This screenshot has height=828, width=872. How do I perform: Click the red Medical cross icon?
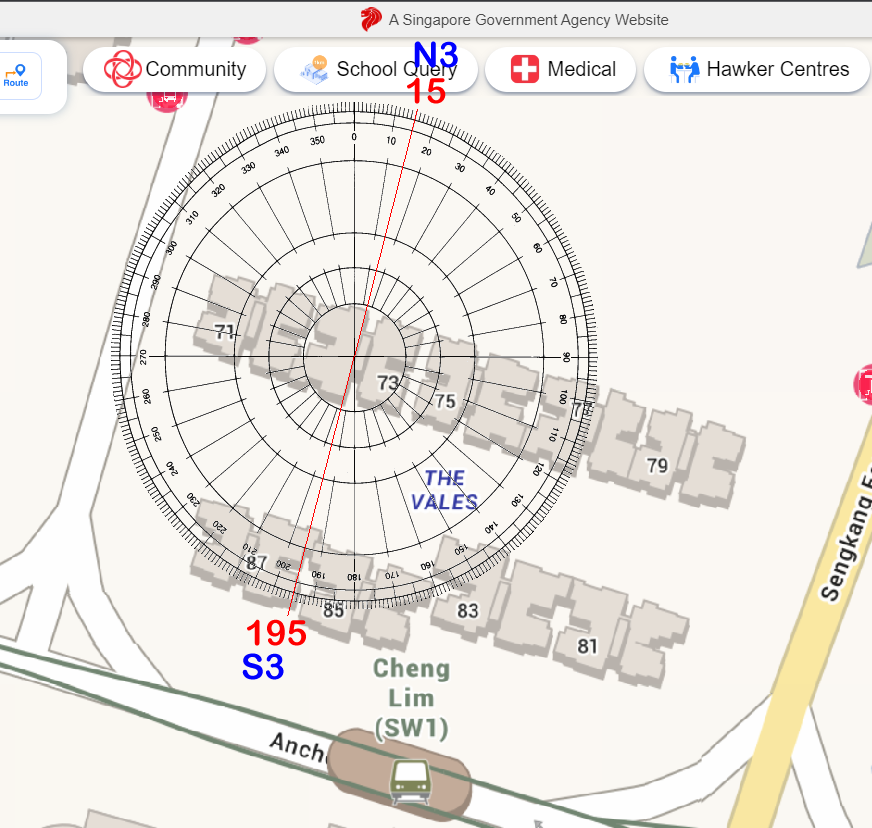pyautogui.click(x=525, y=69)
